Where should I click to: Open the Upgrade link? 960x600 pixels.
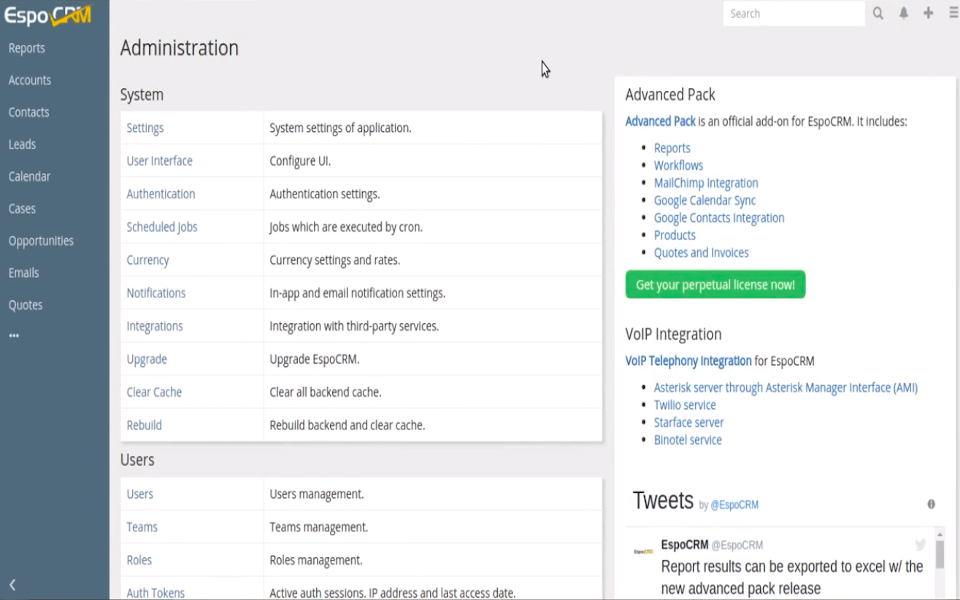(146, 359)
